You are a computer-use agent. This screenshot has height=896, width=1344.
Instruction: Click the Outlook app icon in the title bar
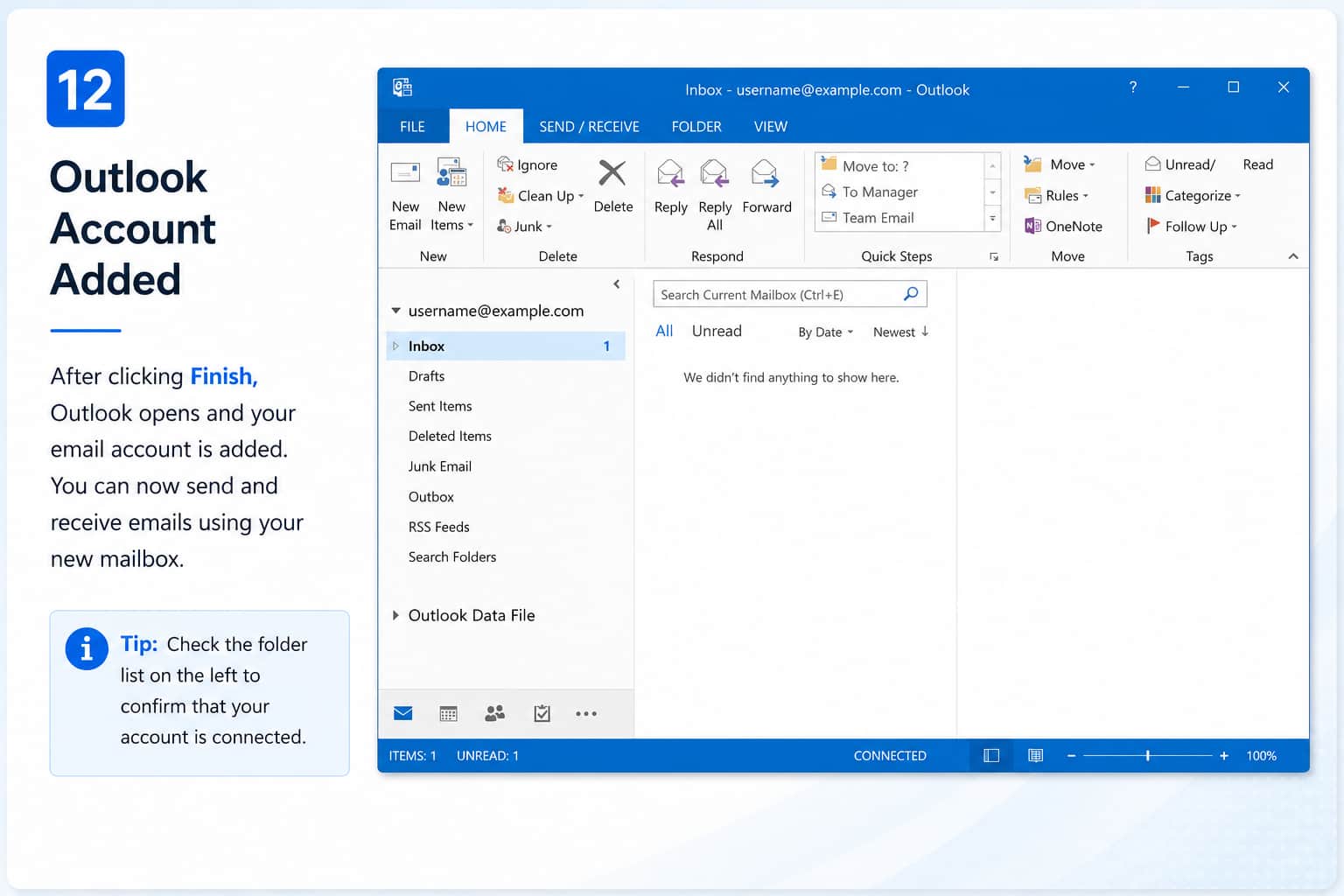[402, 87]
